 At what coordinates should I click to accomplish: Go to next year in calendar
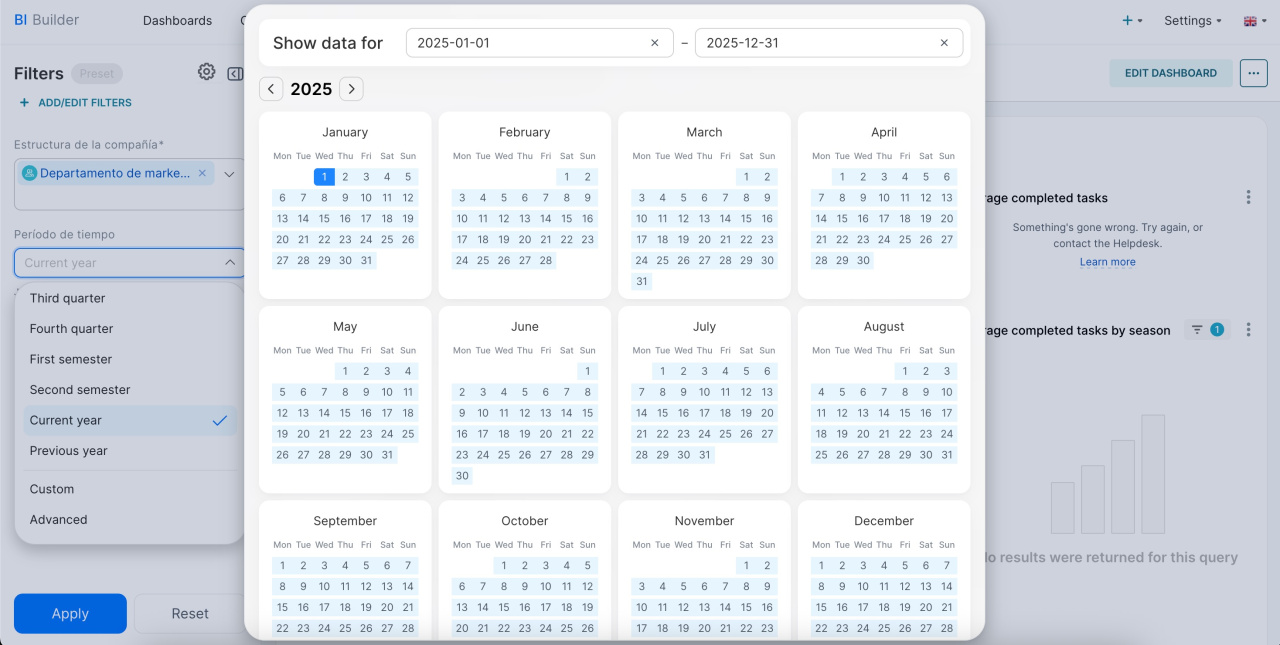pos(351,89)
